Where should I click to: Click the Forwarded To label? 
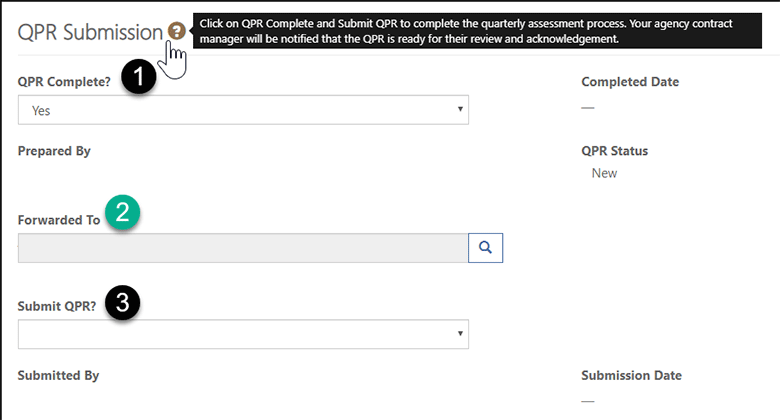click(59, 220)
